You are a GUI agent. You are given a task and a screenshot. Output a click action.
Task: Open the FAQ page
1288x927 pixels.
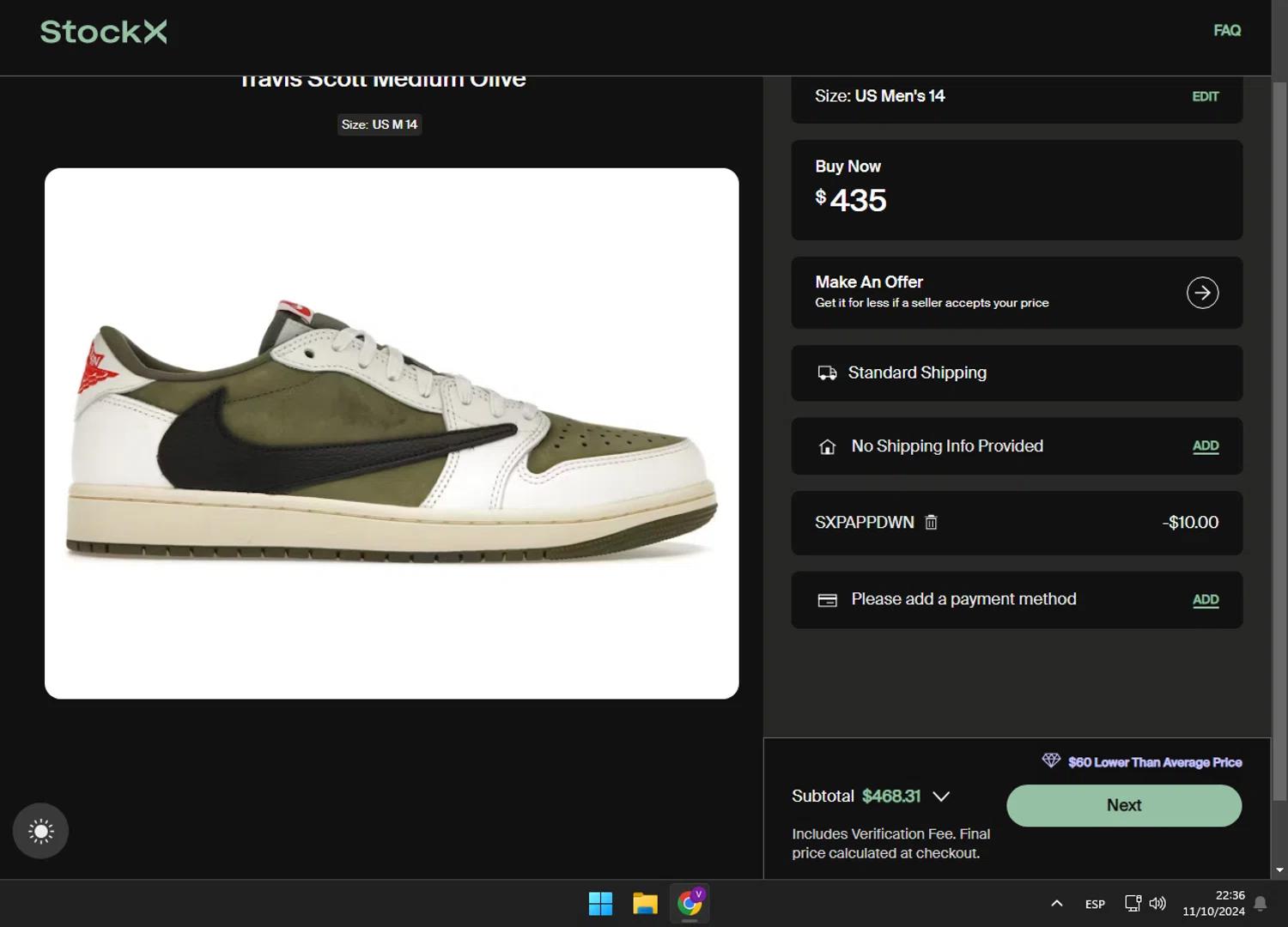click(x=1226, y=31)
